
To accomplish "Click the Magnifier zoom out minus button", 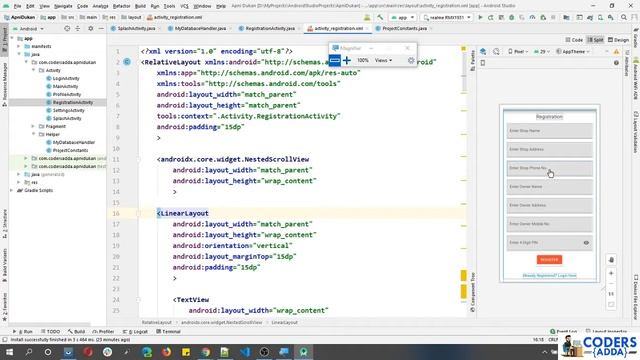I will pos(335,60).
